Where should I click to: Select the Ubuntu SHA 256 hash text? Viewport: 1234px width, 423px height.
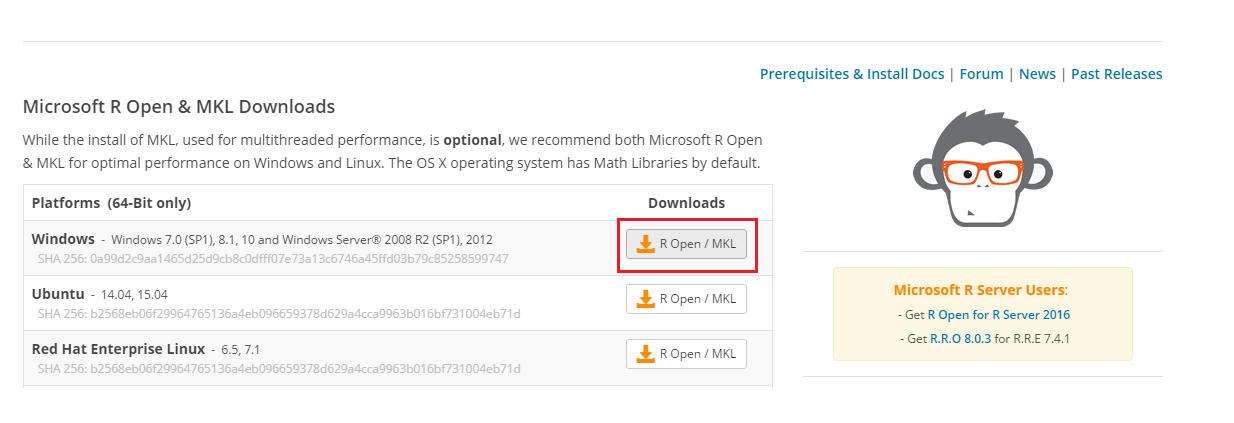pyautogui.click(x=279, y=314)
